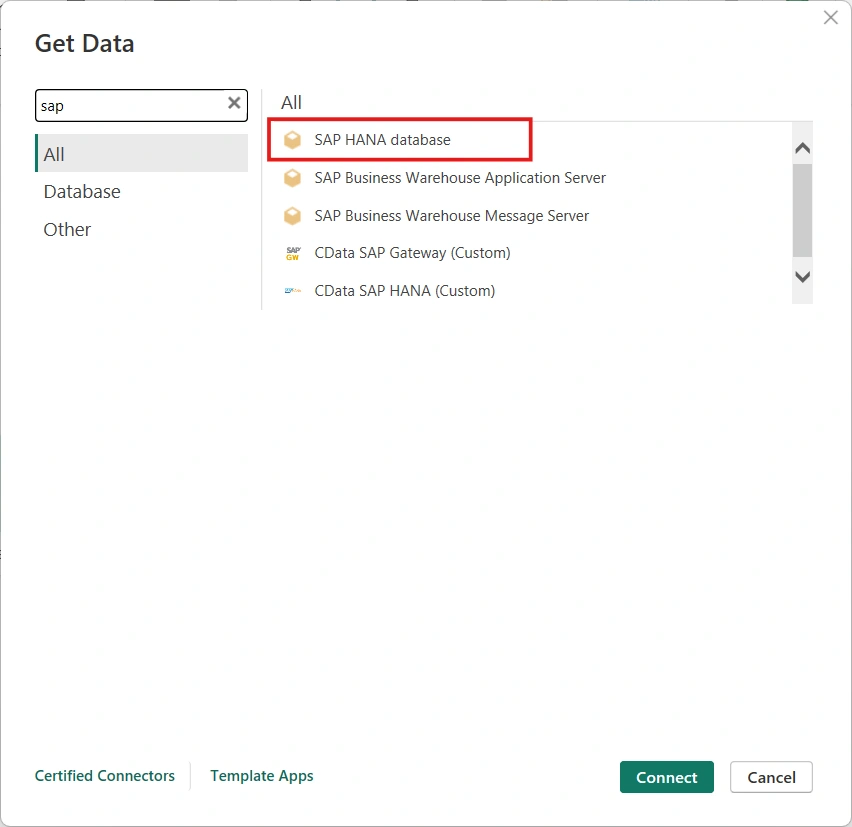Screen dimensions: 852x827
Task: Open the Template Apps link
Action: [262, 775]
